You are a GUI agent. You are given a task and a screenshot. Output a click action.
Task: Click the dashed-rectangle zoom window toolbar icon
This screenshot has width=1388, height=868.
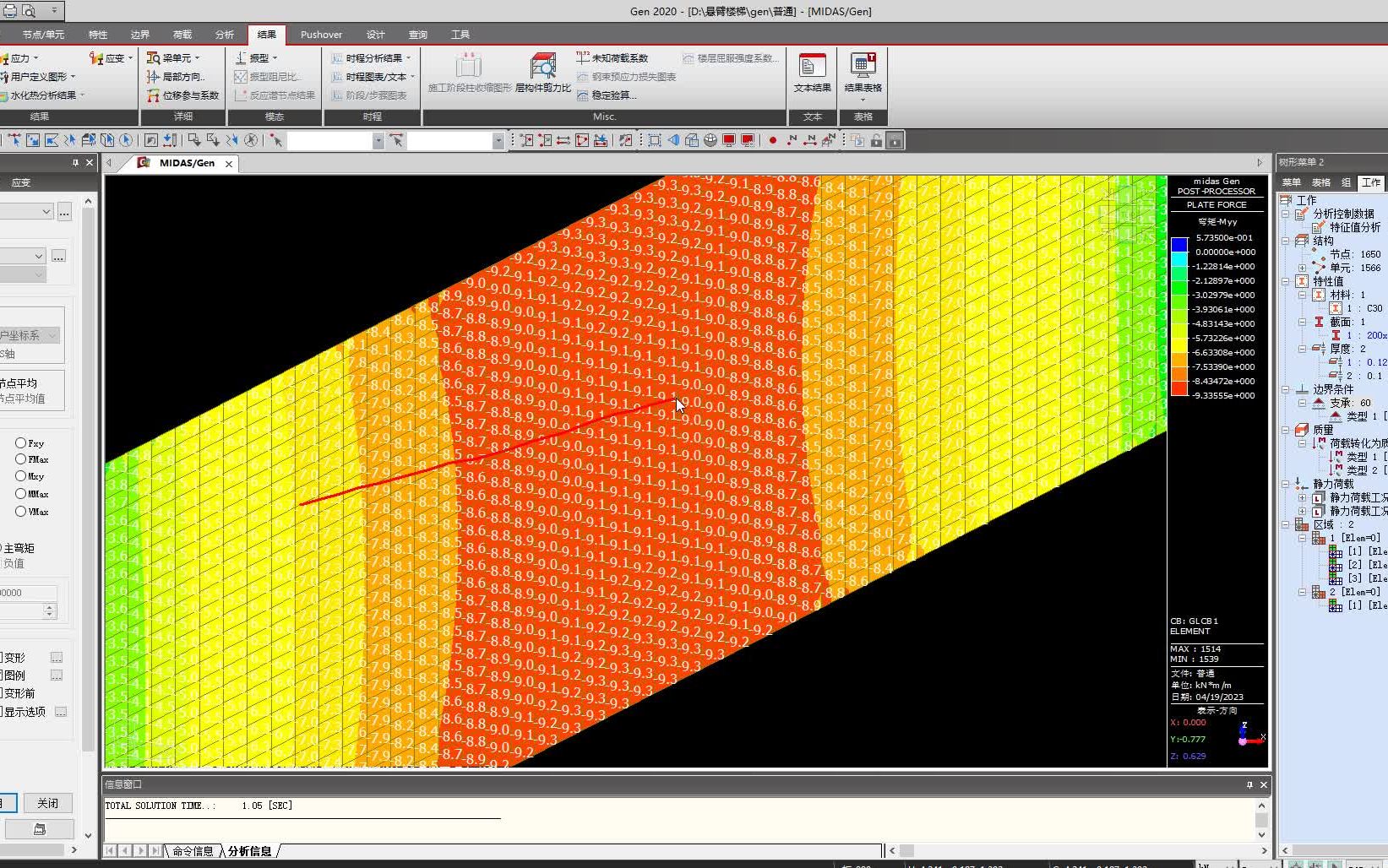(655, 140)
